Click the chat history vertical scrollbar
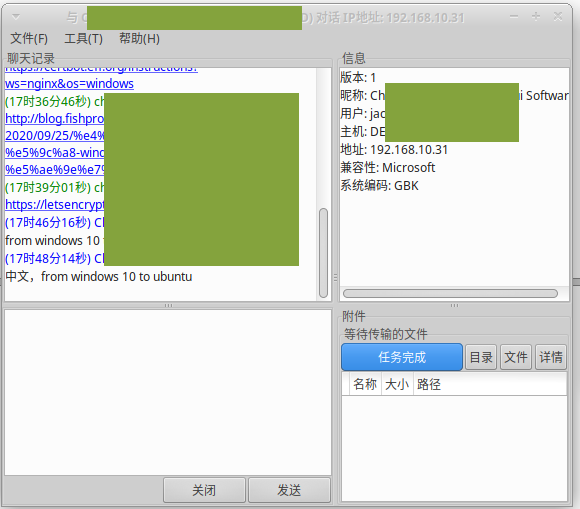Viewport: 580px width, 509px height. point(323,253)
